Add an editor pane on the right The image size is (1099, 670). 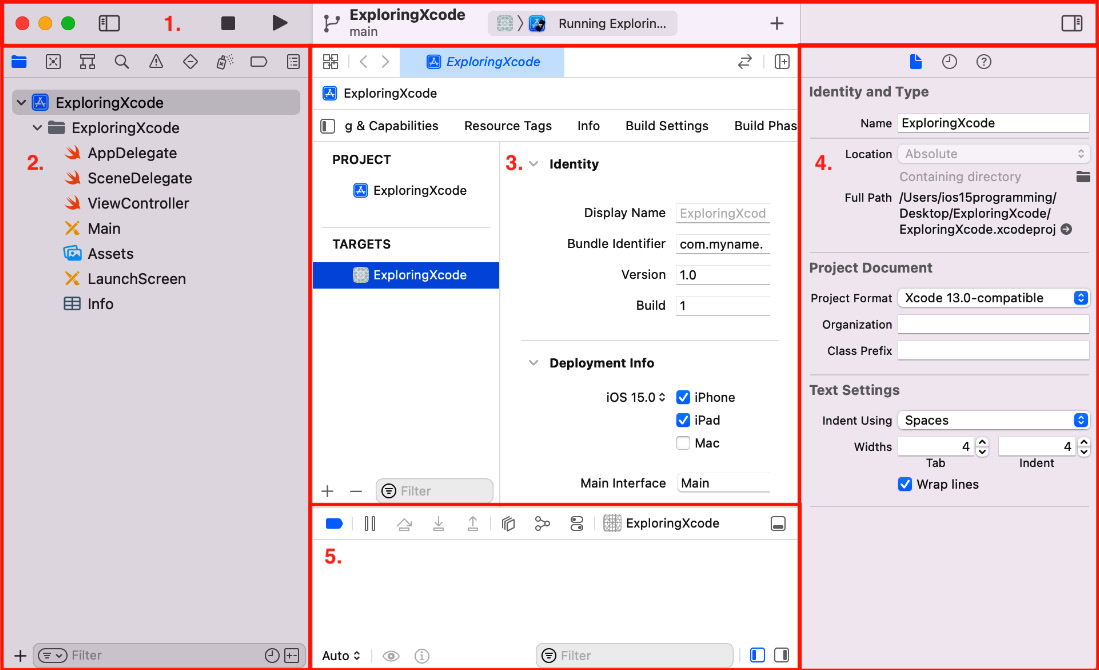782,62
